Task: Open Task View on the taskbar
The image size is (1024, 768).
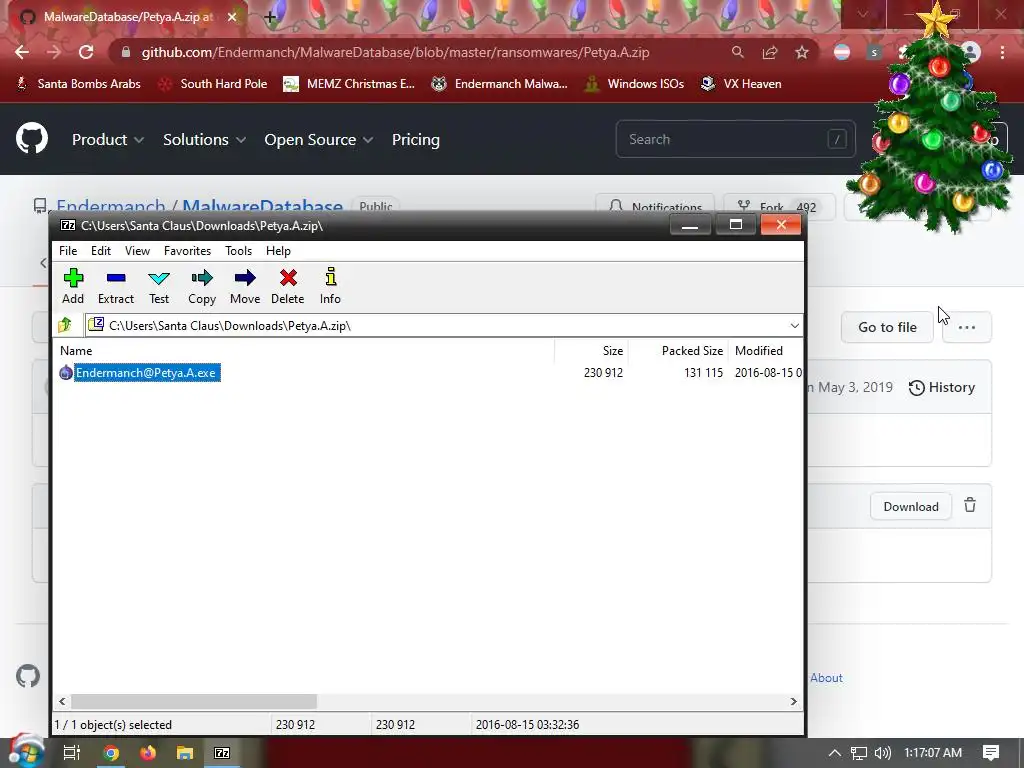Action: pos(71,753)
